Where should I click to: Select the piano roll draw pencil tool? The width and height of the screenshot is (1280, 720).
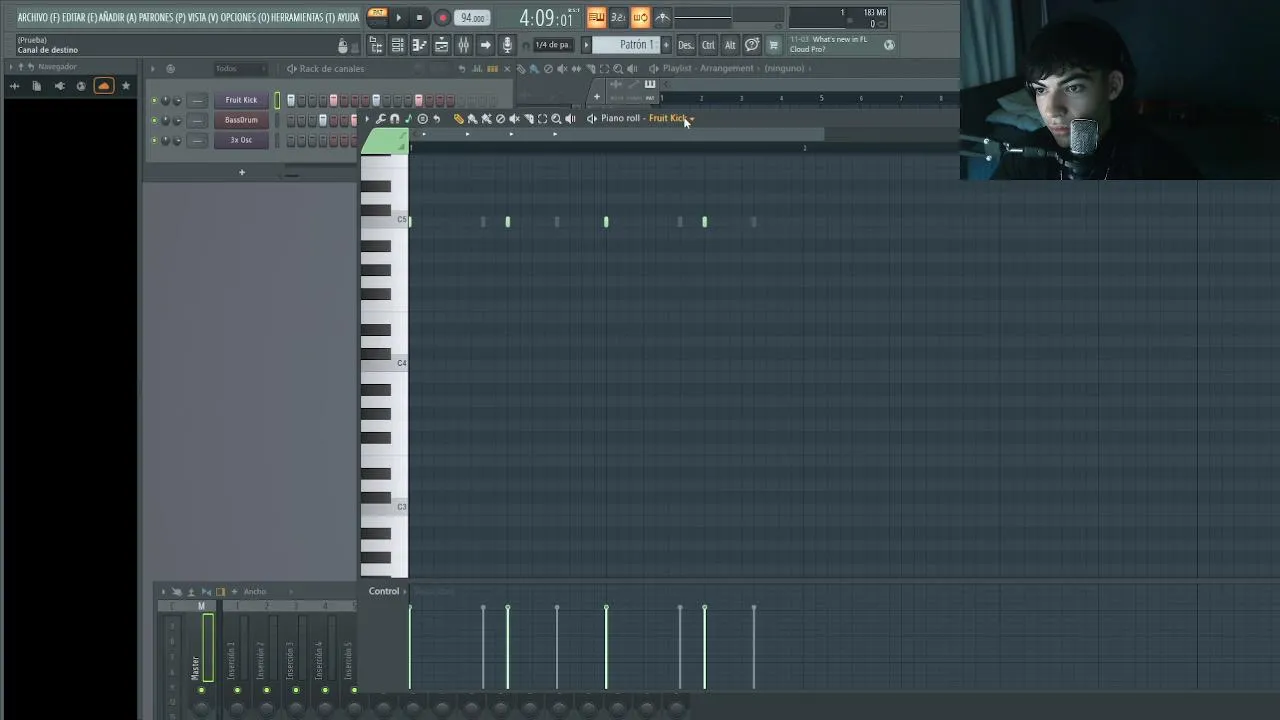[458, 119]
